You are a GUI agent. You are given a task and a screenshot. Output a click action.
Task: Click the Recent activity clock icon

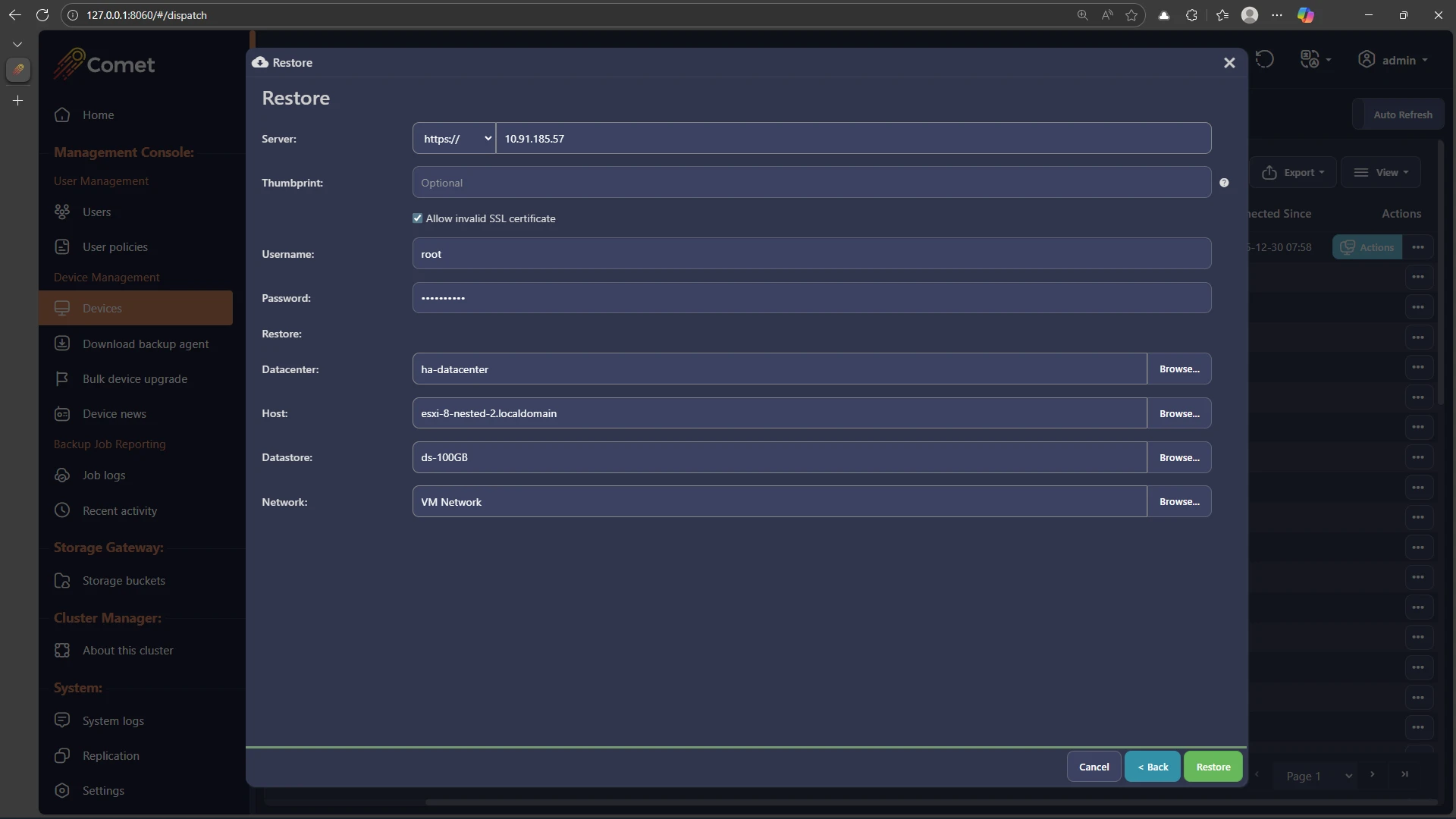click(x=62, y=510)
